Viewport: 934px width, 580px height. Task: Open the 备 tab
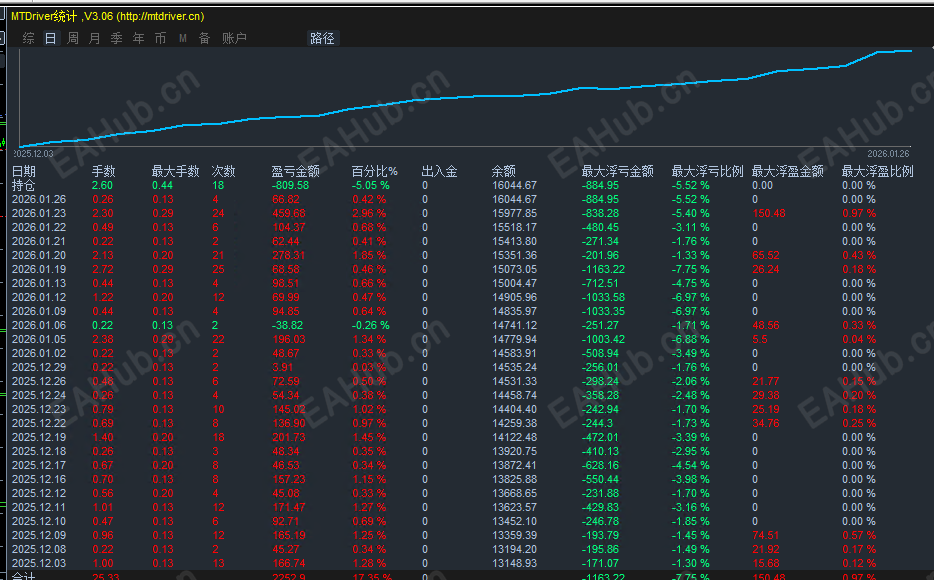[204, 38]
